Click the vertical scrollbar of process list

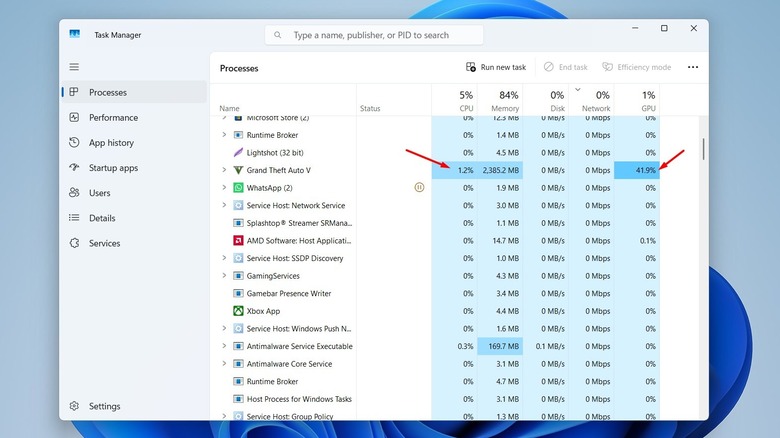(x=703, y=148)
